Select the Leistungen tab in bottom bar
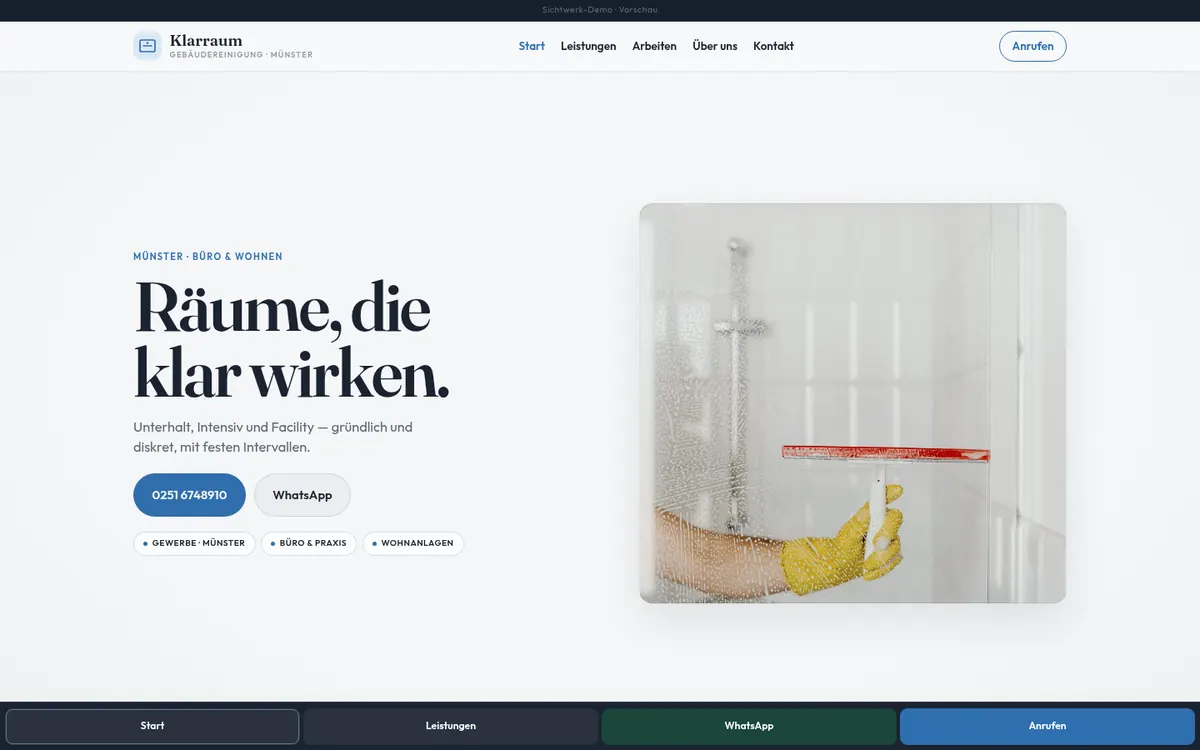The image size is (1200, 750). [x=451, y=726]
